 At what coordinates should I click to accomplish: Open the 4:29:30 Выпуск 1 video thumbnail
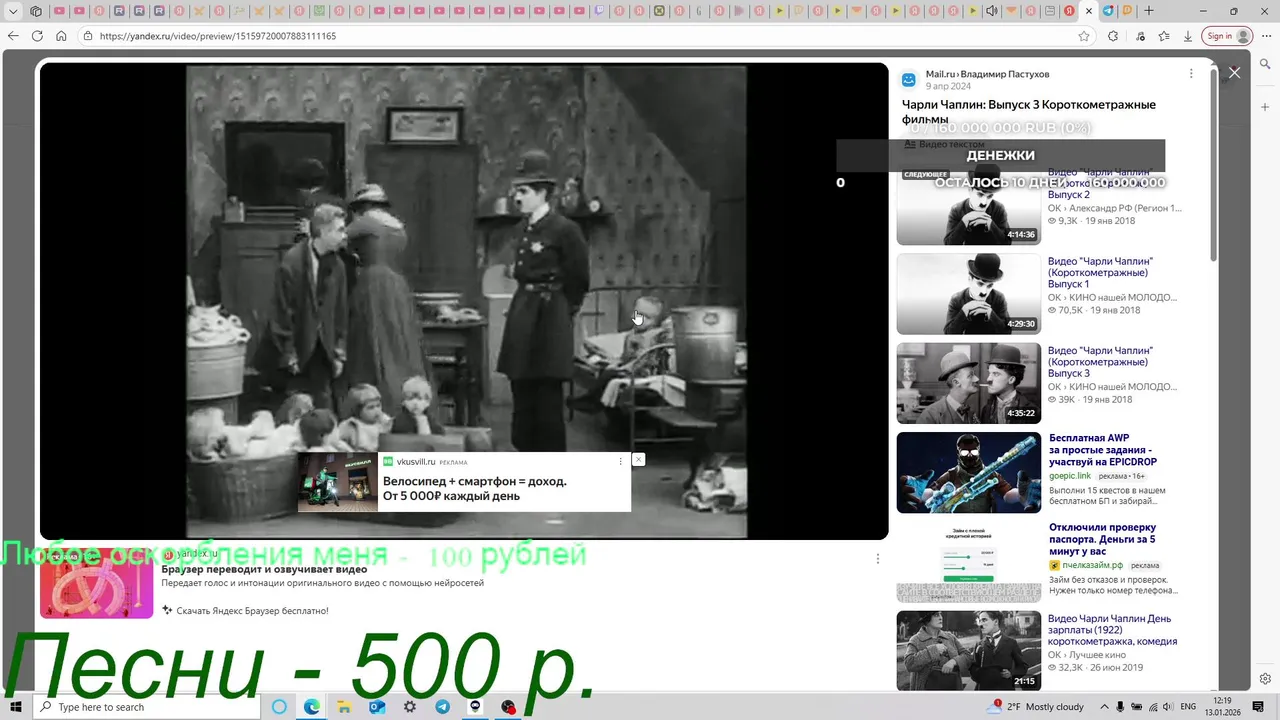[x=968, y=293]
